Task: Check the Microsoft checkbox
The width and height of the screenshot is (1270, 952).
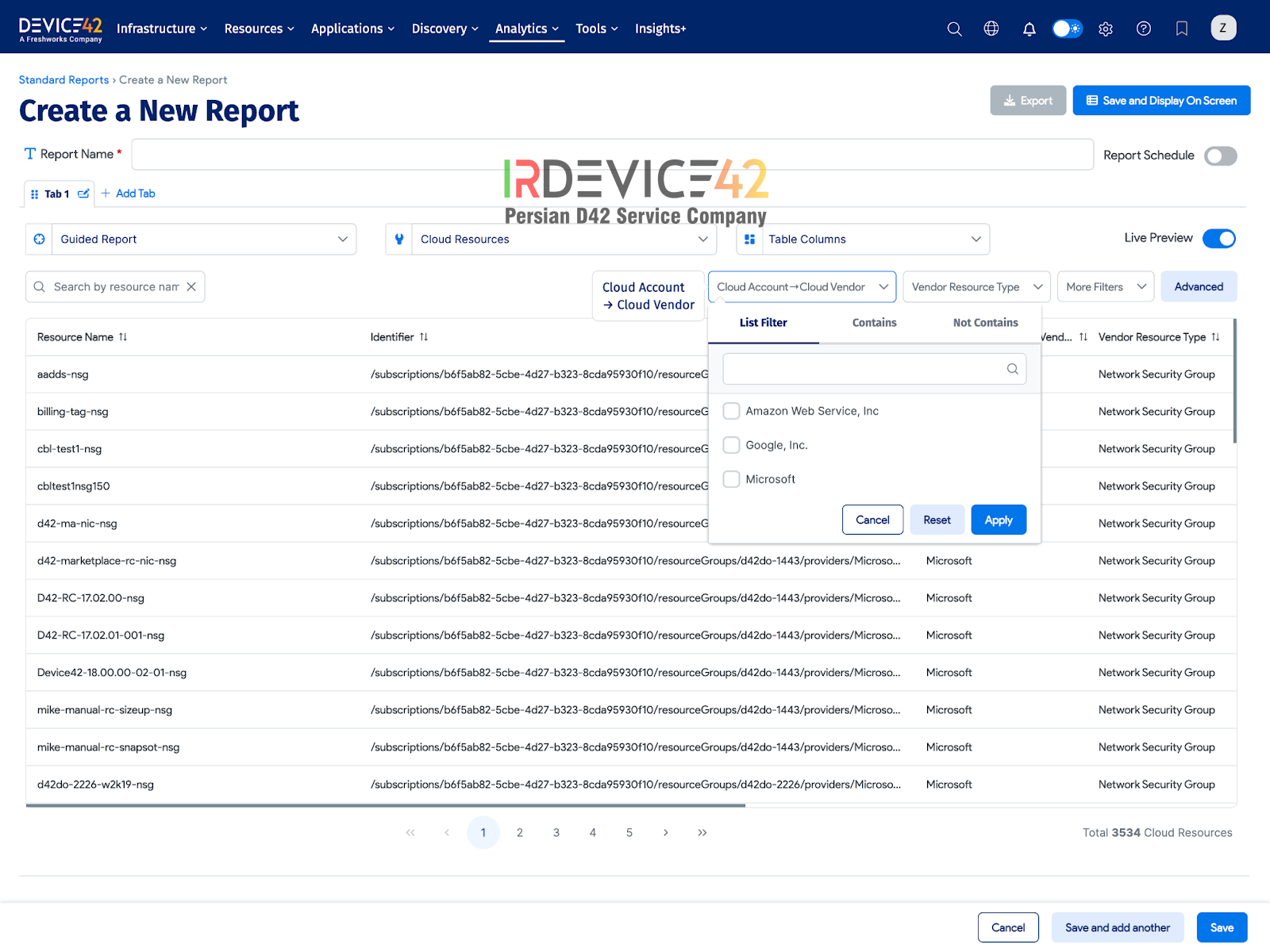Action: pyautogui.click(x=732, y=479)
